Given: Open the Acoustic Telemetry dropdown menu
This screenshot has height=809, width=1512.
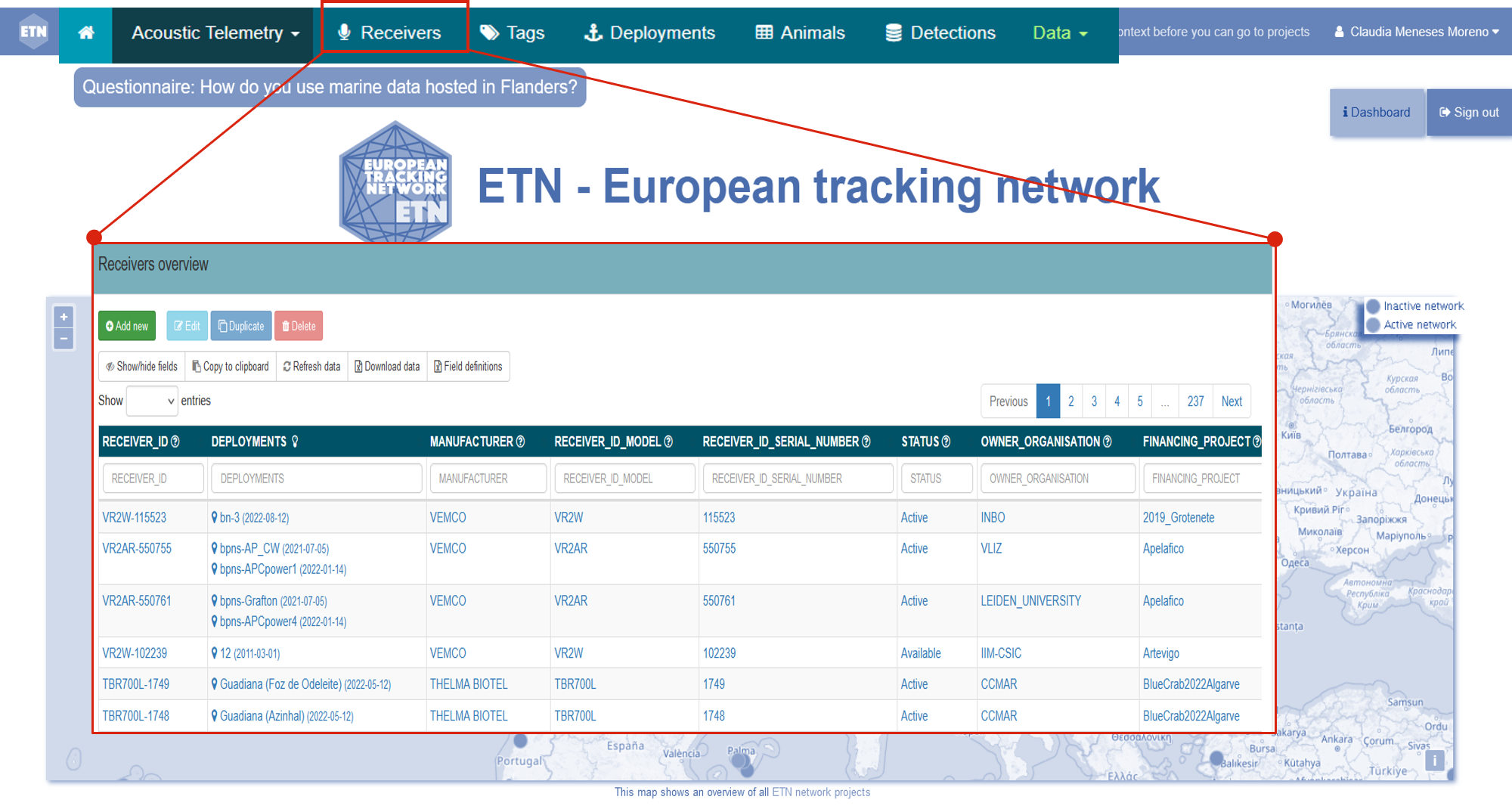Looking at the screenshot, I should (215, 33).
